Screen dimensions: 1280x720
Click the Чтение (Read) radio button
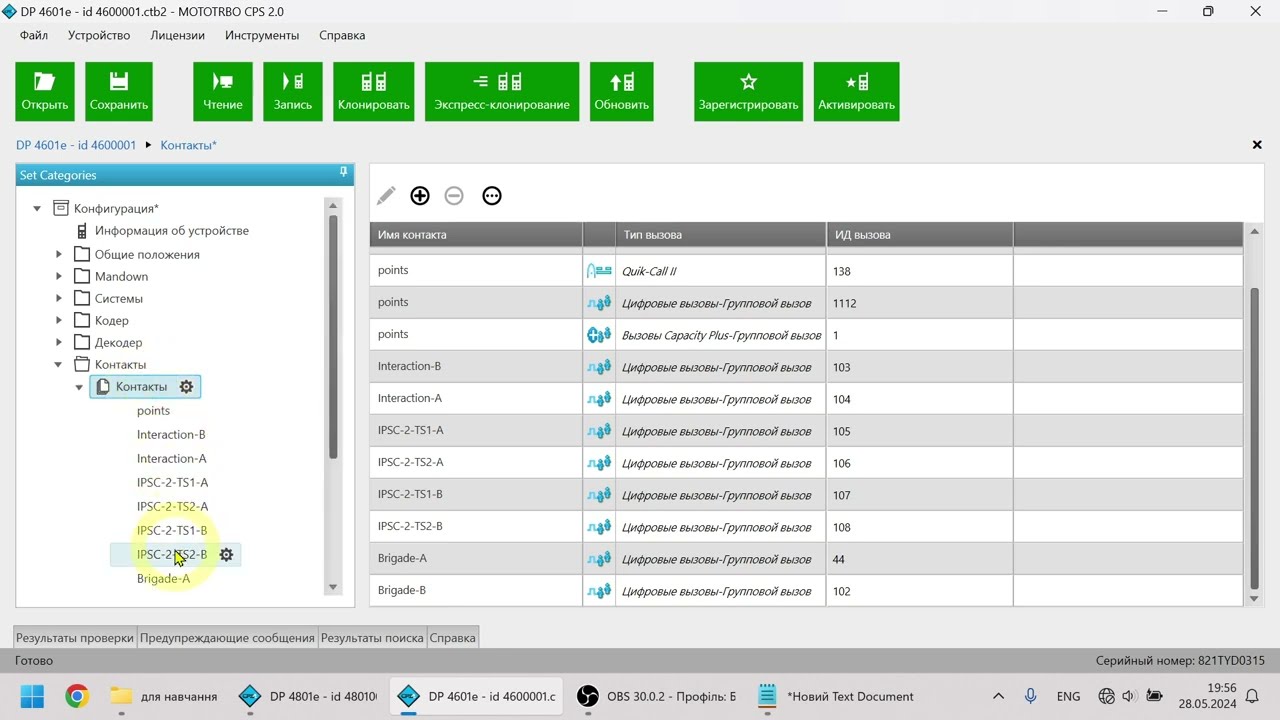tap(223, 91)
